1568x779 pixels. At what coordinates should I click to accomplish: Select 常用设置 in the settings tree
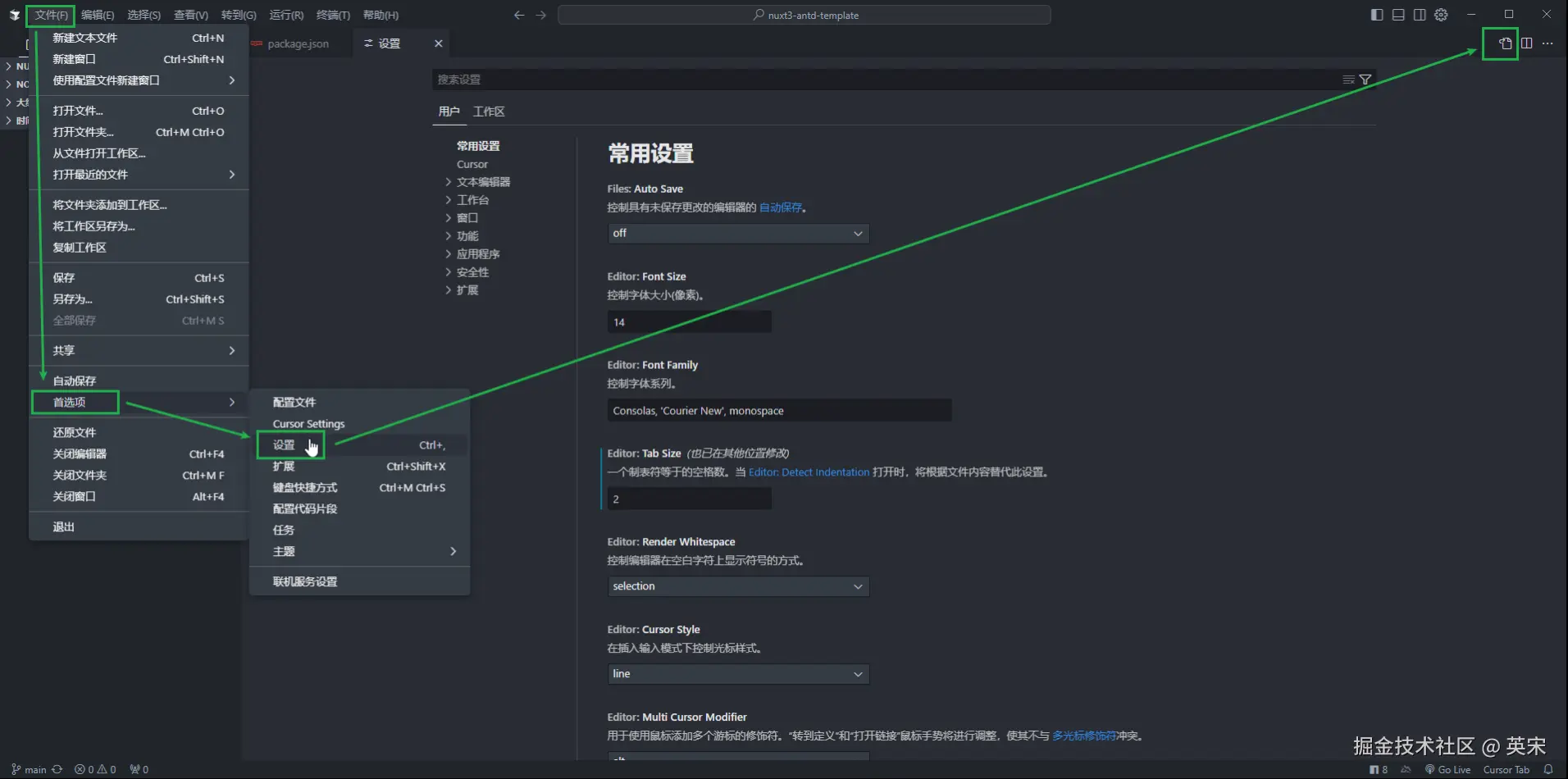(478, 146)
